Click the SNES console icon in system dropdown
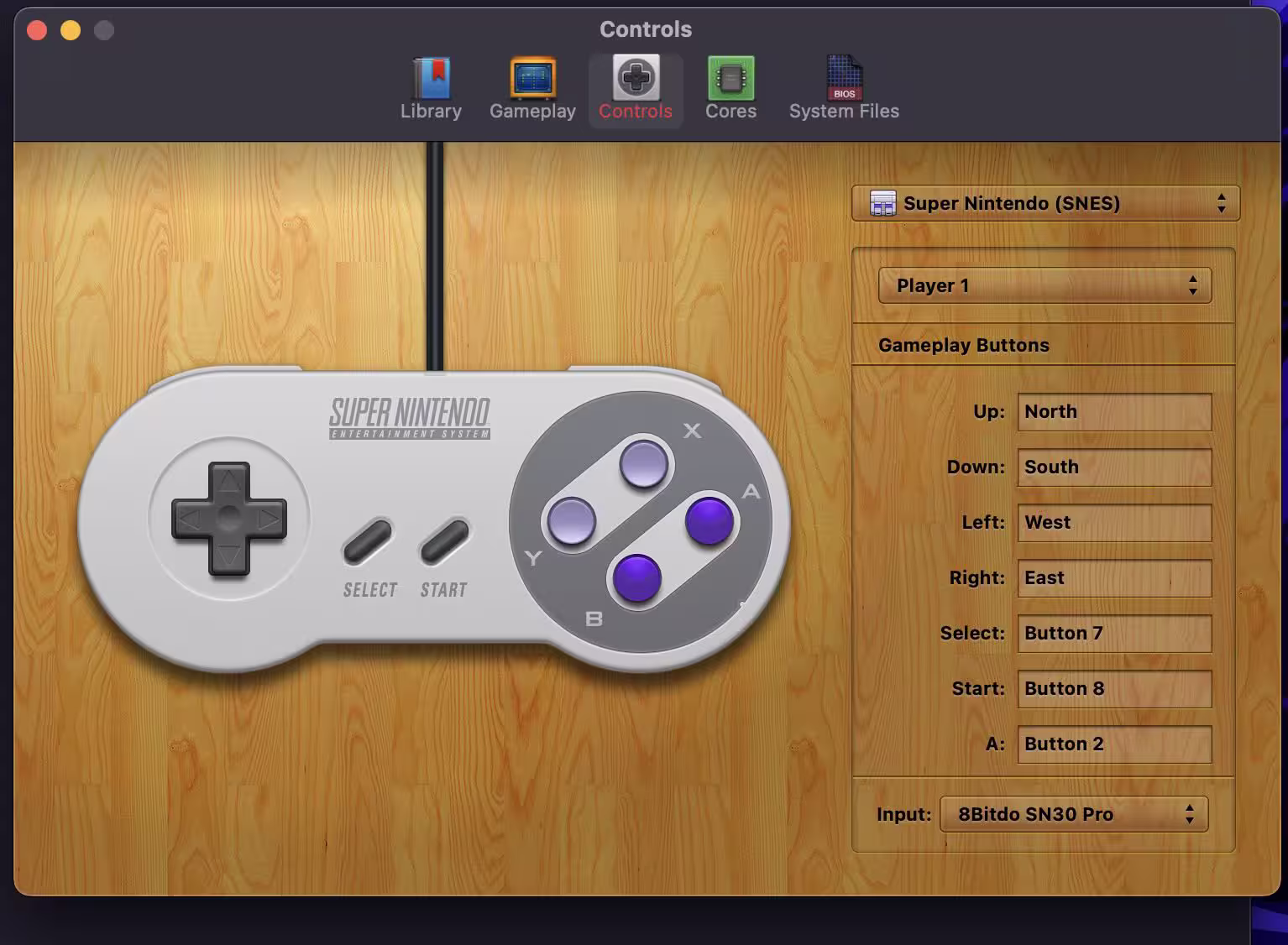 coord(882,203)
